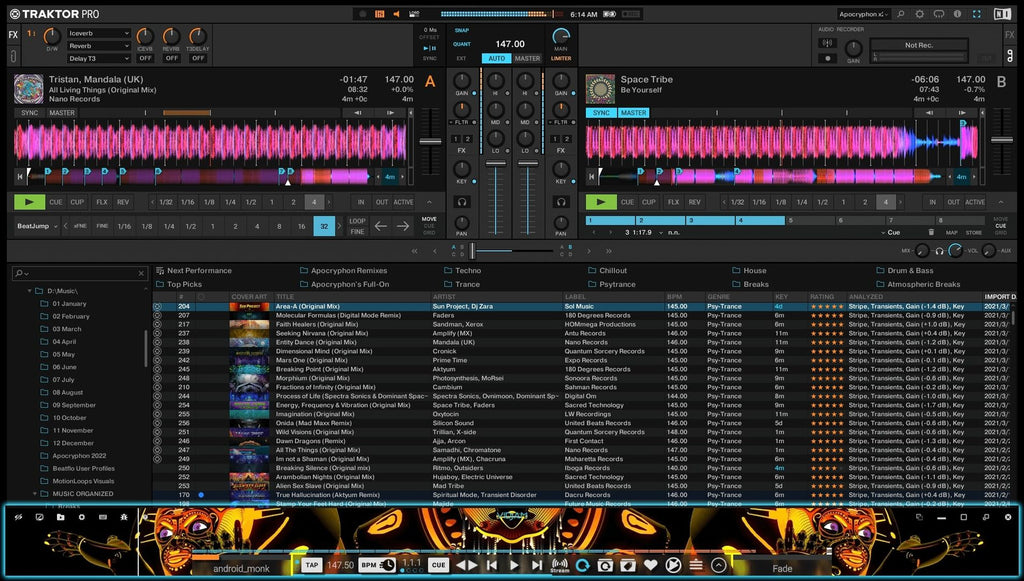Click the Stream broadcast icon
The height and width of the screenshot is (581, 1024).
coord(560,565)
